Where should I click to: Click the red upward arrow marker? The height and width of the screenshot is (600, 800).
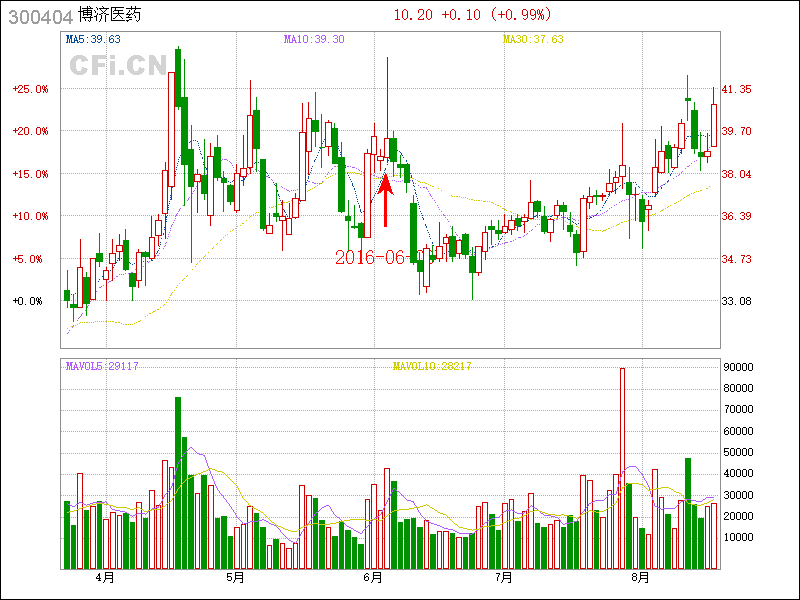click(x=385, y=201)
